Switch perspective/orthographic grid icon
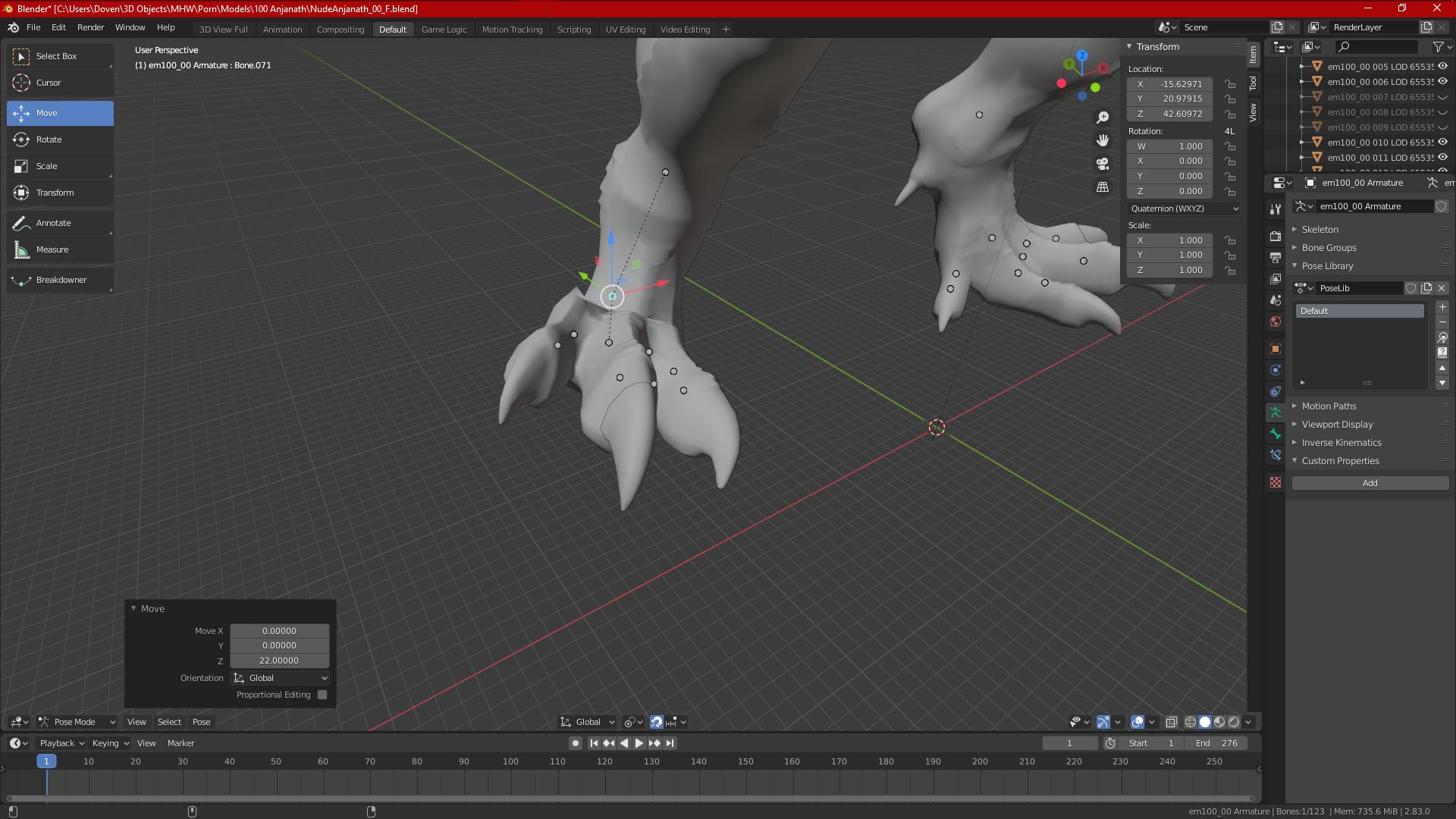This screenshot has width=1456, height=819. tap(1103, 187)
